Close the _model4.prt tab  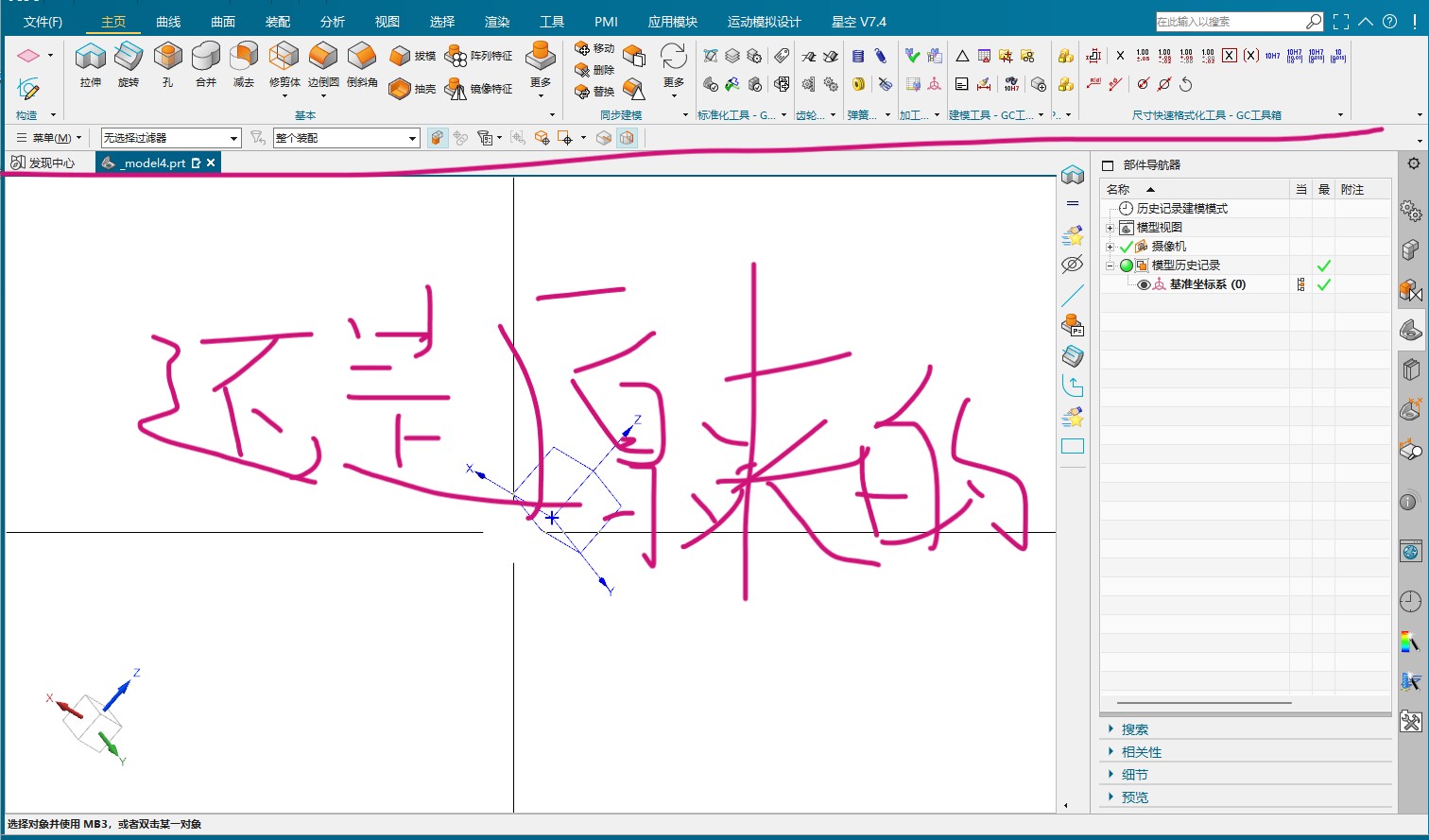click(211, 163)
